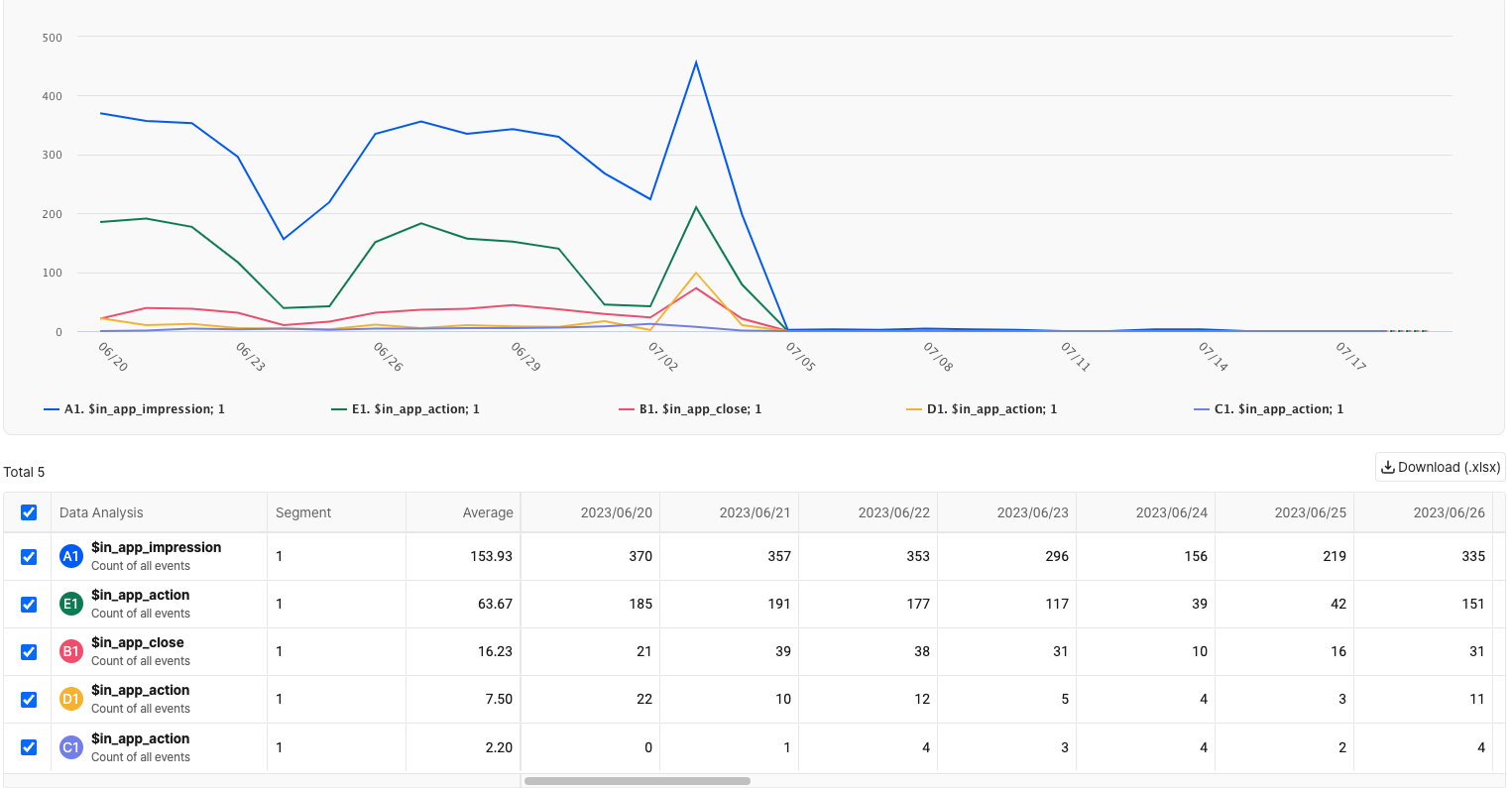This screenshot has height=788, width=1512.
Task: Uncheck the D1 $in_app_action row checkbox
Action: point(29,700)
